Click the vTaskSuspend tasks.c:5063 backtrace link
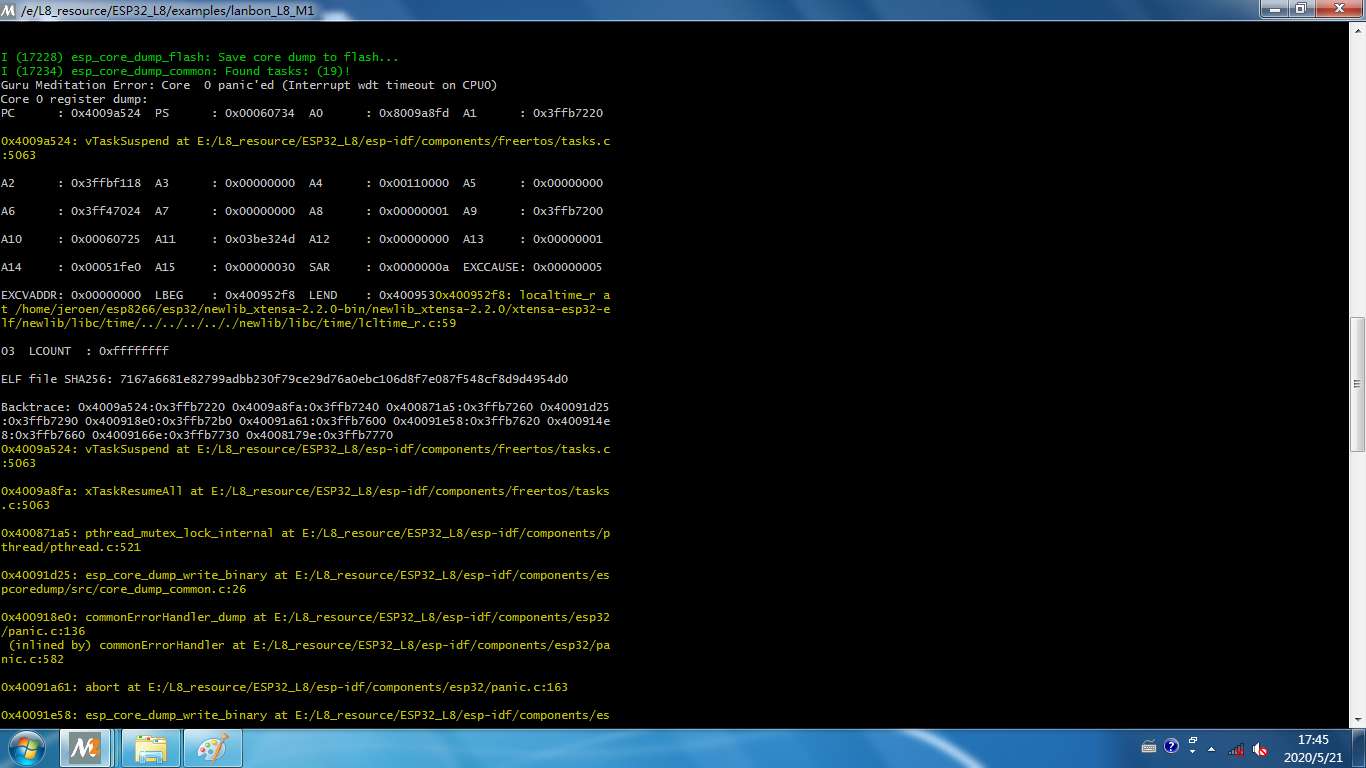 pos(300,449)
